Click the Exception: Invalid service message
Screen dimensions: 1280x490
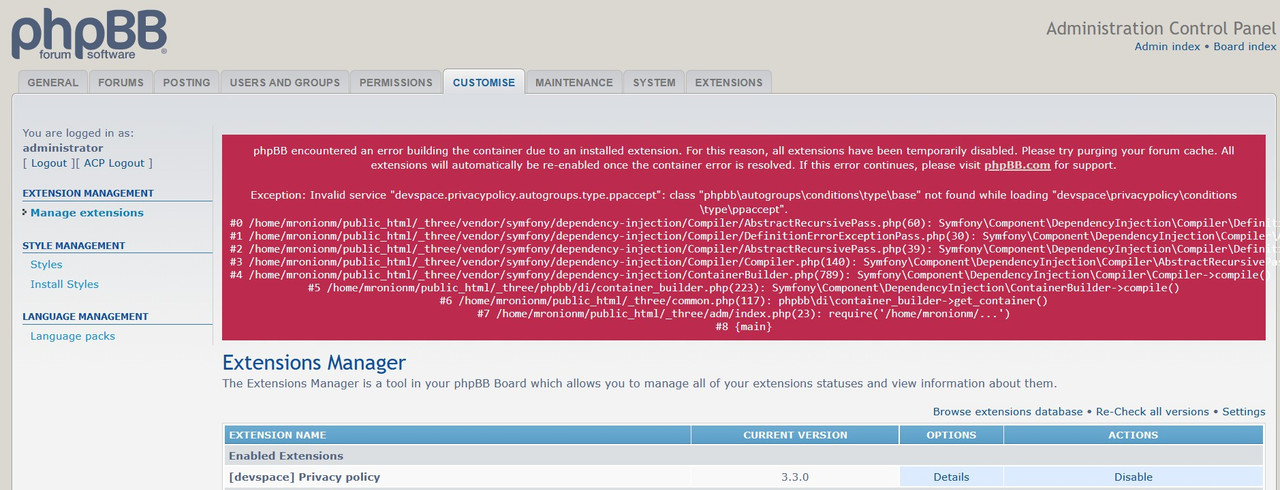point(743,202)
